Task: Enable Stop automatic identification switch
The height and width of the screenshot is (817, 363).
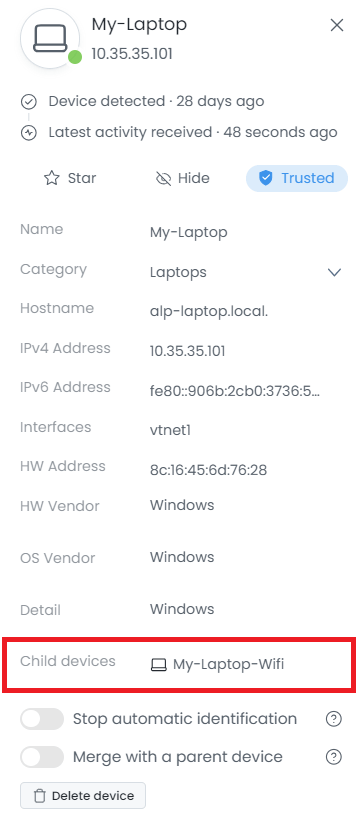Action: (x=42, y=719)
